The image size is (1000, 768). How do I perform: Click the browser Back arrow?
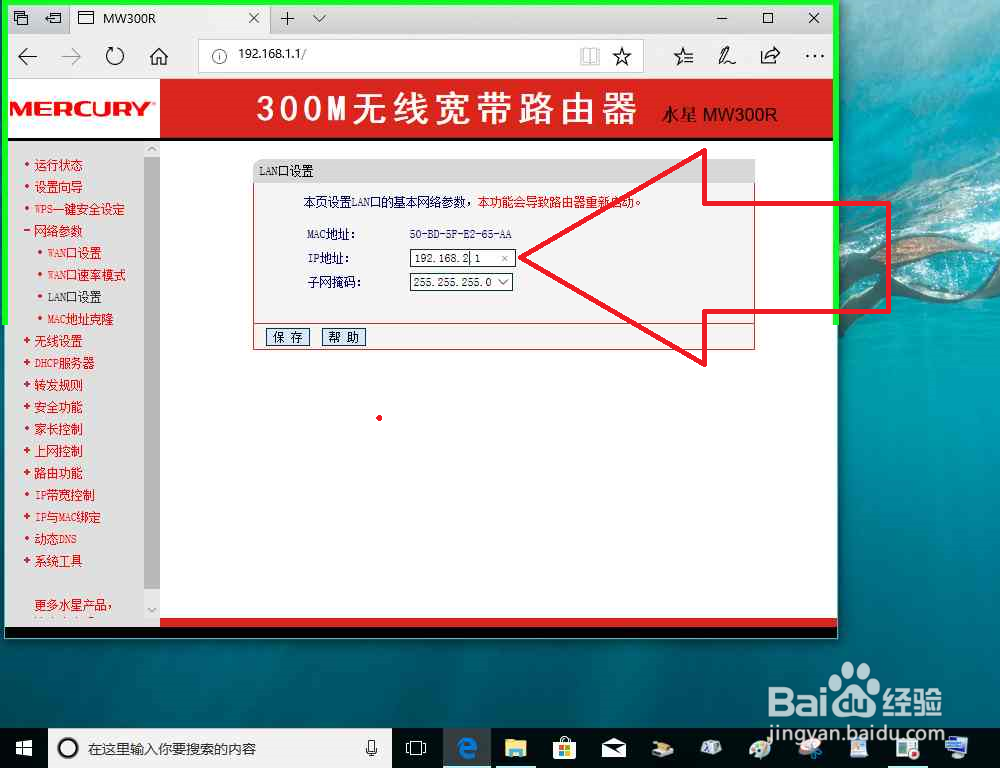tap(27, 57)
